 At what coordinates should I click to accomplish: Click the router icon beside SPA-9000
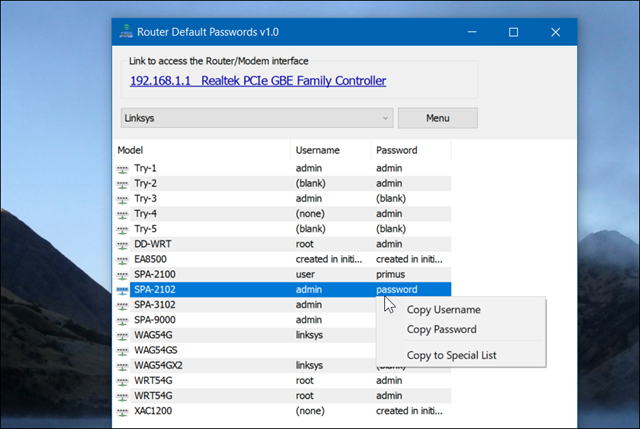123,320
